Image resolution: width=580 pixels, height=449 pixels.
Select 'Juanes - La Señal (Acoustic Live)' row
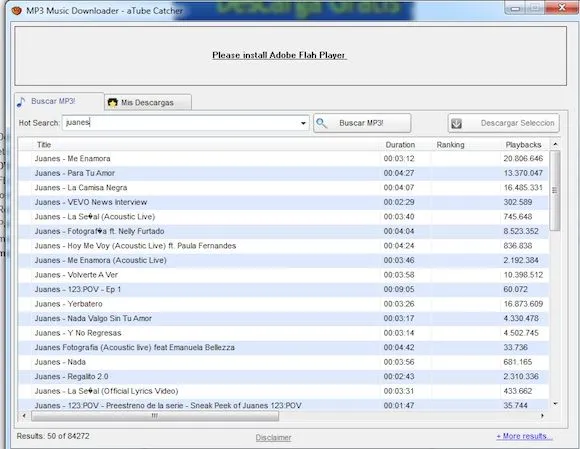pos(283,217)
